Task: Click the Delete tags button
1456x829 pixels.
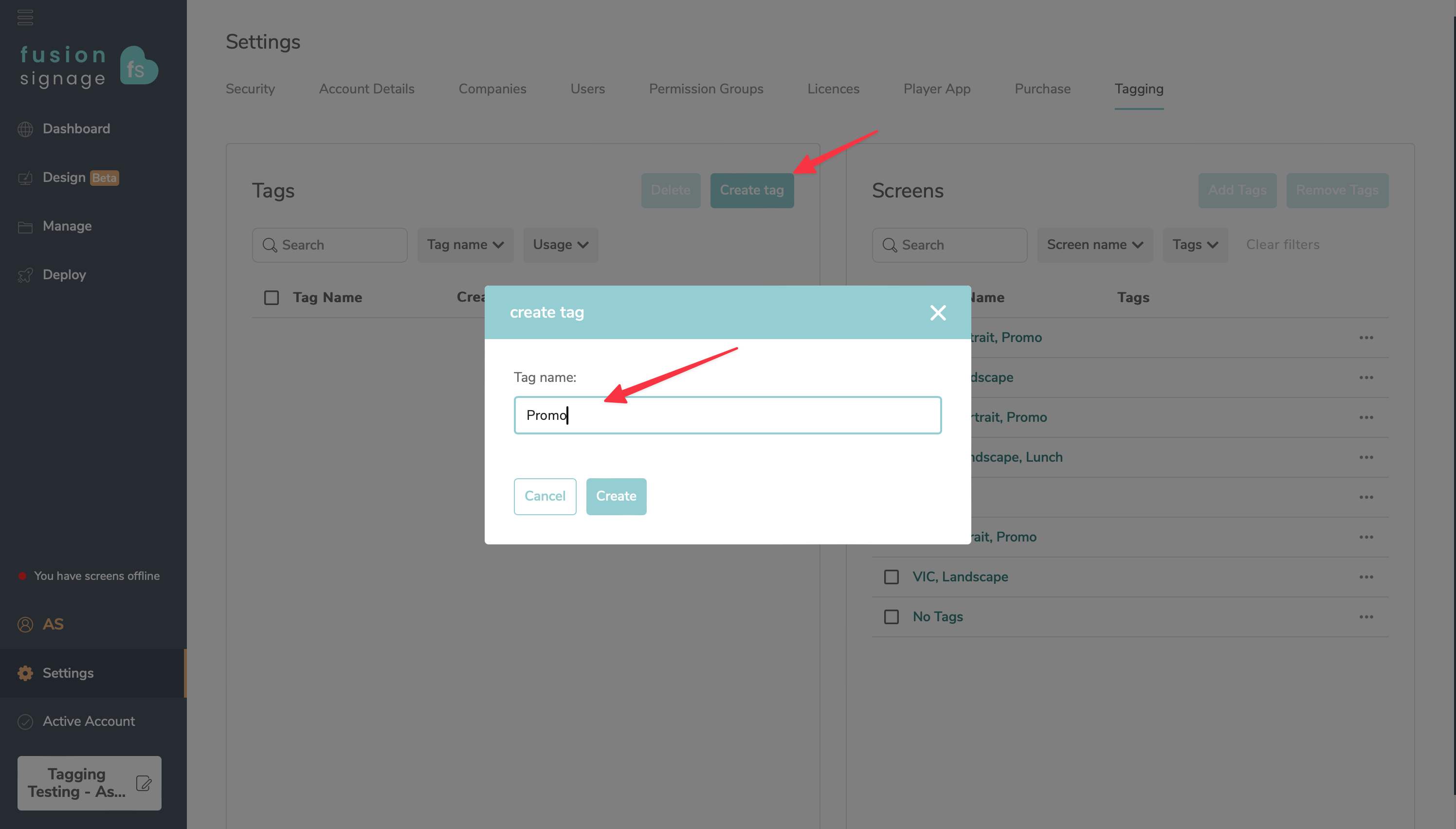Action: 671,190
